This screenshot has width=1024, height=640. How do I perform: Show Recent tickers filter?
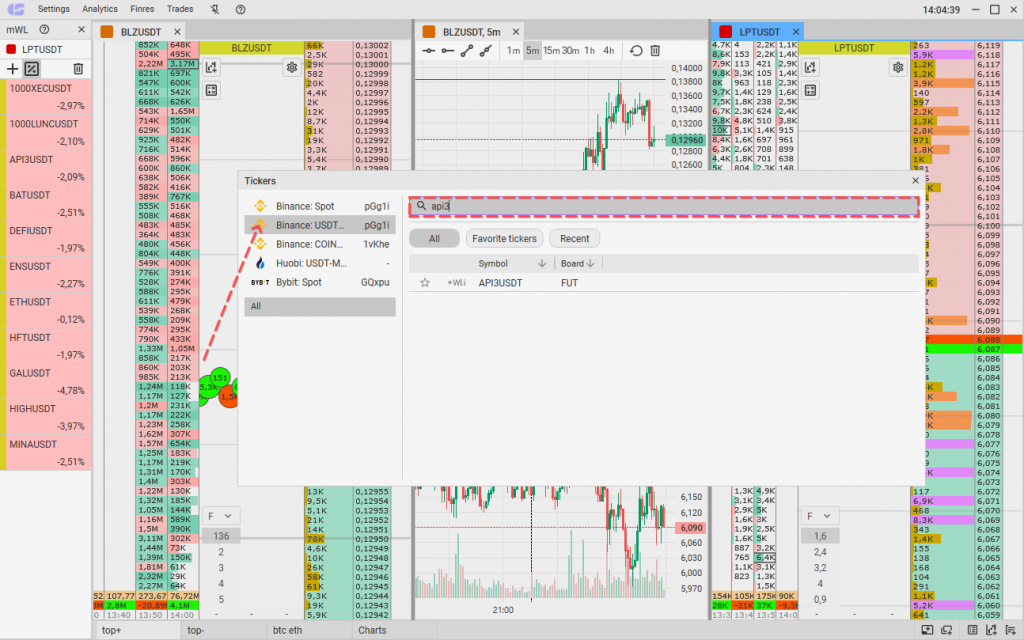[x=575, y=239]
